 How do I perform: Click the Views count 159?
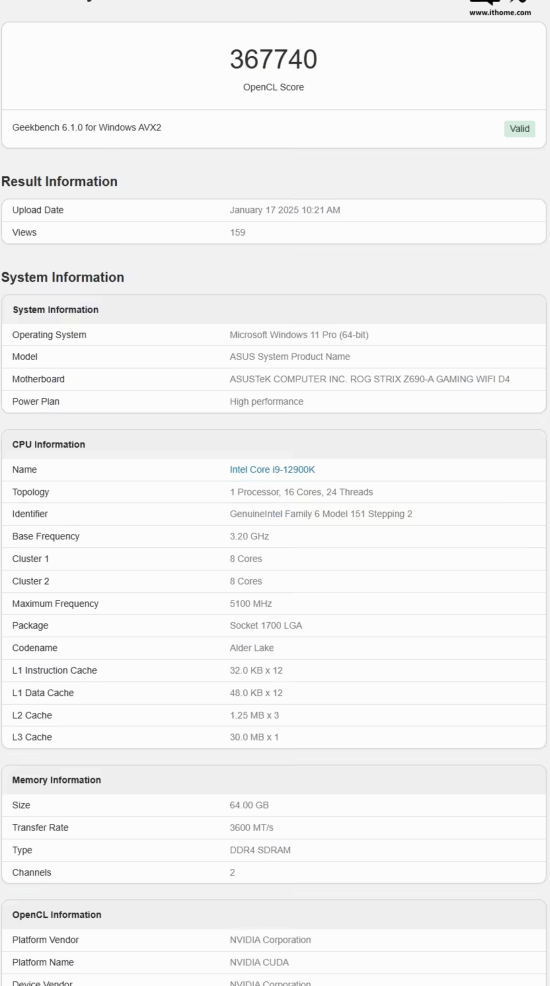(237, 233)
